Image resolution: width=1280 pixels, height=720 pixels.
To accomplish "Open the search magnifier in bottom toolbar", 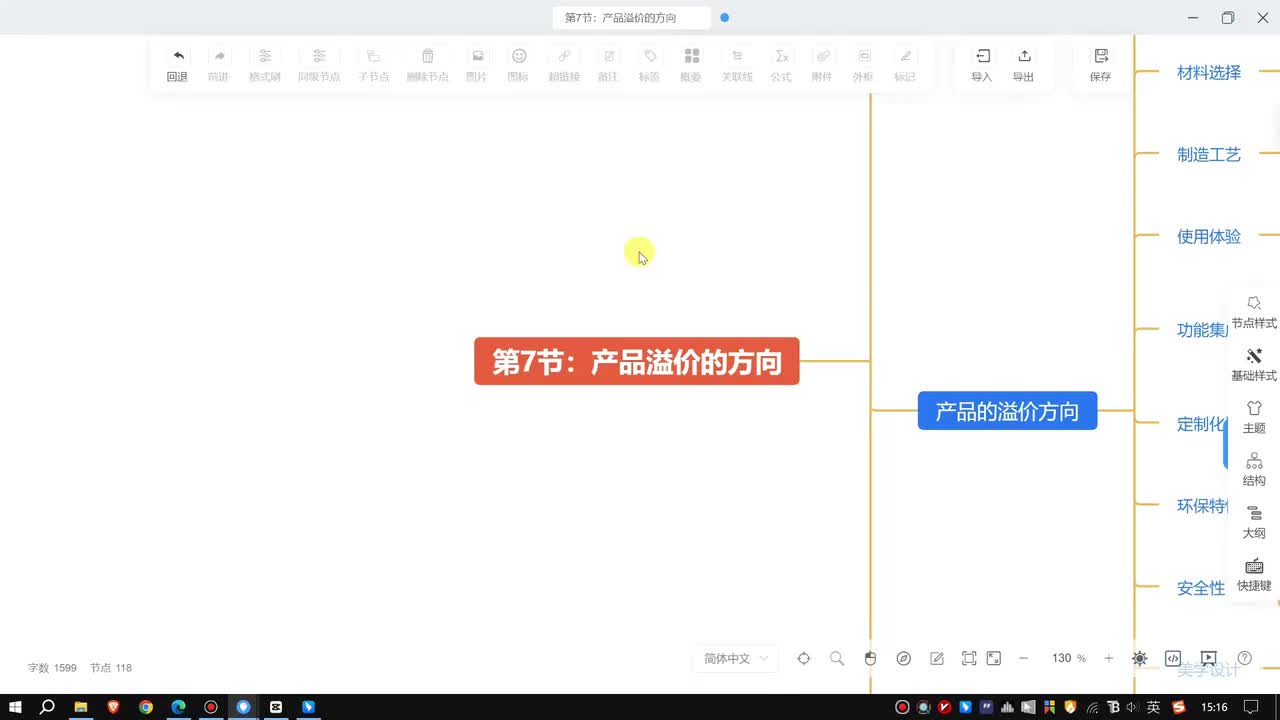I will coord(837,658).
